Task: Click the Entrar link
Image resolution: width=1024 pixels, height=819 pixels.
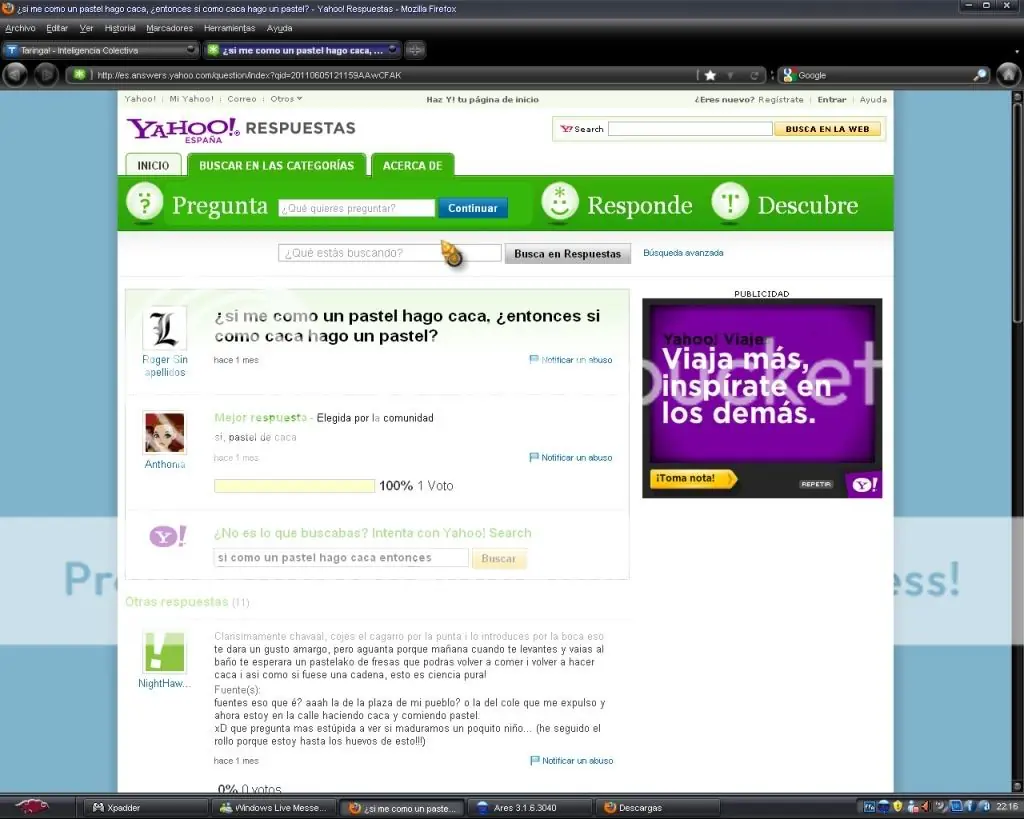Action: pyautogui.click(x=831, y=99)
